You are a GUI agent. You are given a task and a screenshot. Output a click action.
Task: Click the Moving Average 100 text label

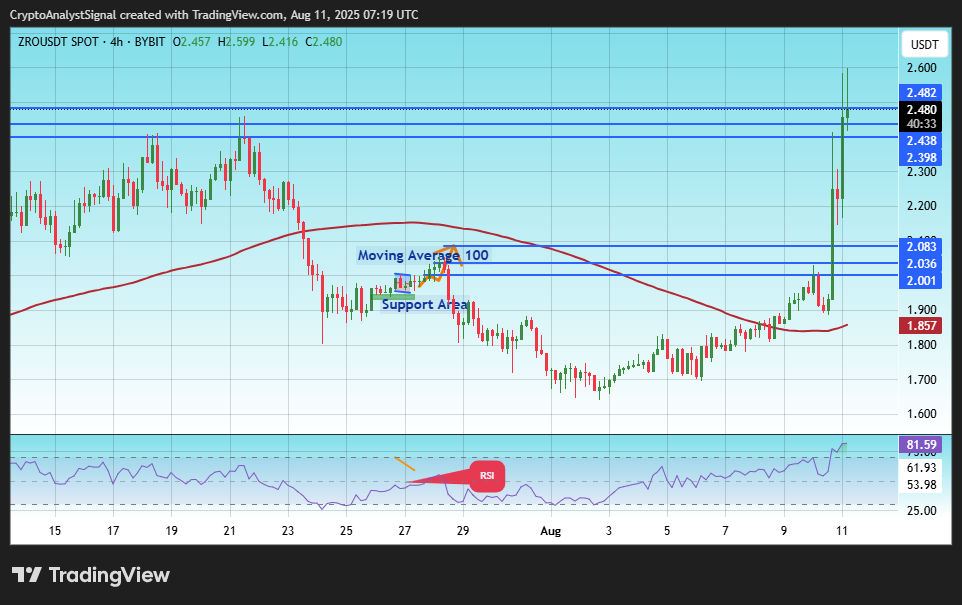[x=423, y=255]
